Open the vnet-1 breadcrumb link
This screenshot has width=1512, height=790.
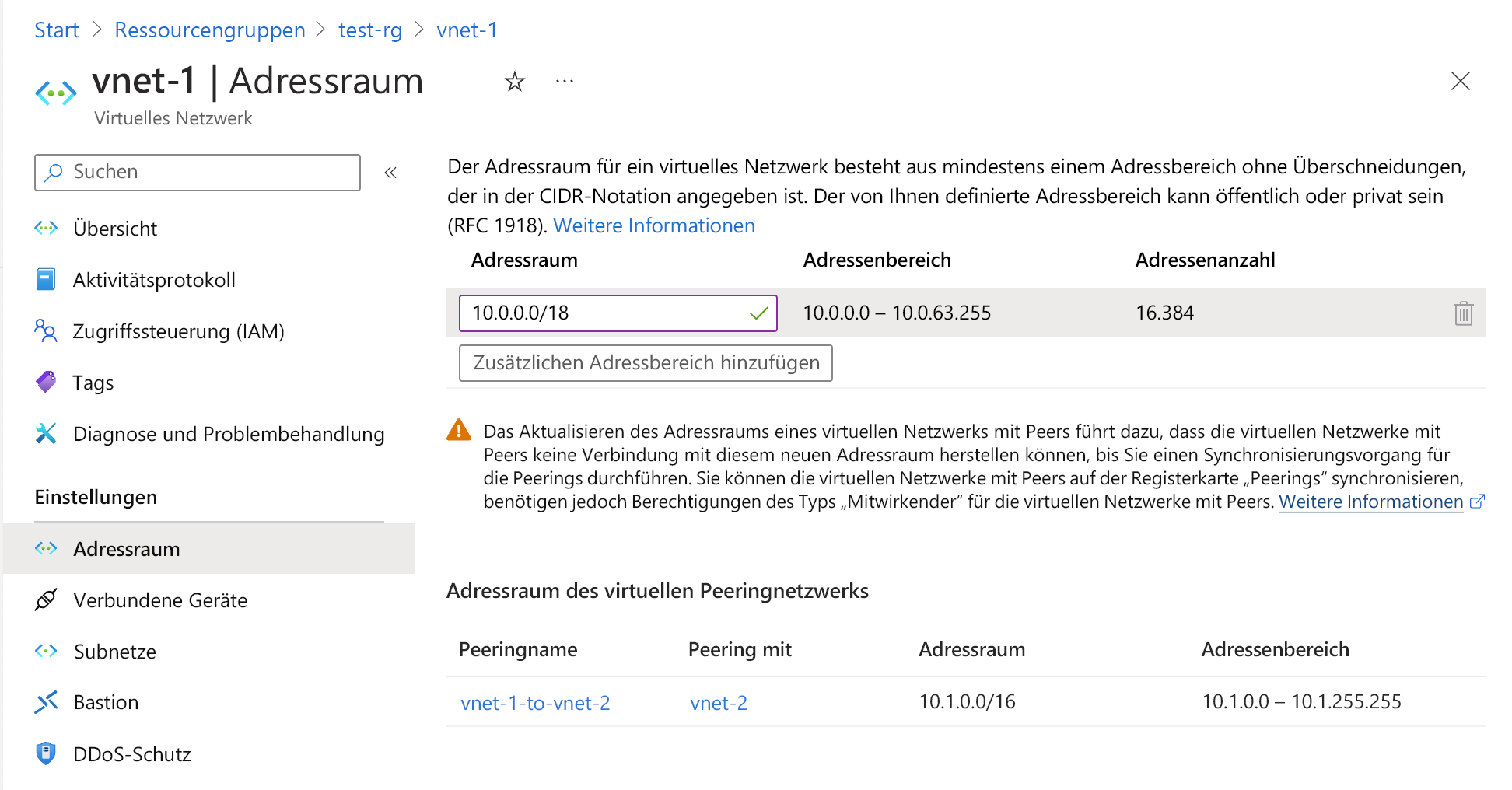[x=467, y=30]
